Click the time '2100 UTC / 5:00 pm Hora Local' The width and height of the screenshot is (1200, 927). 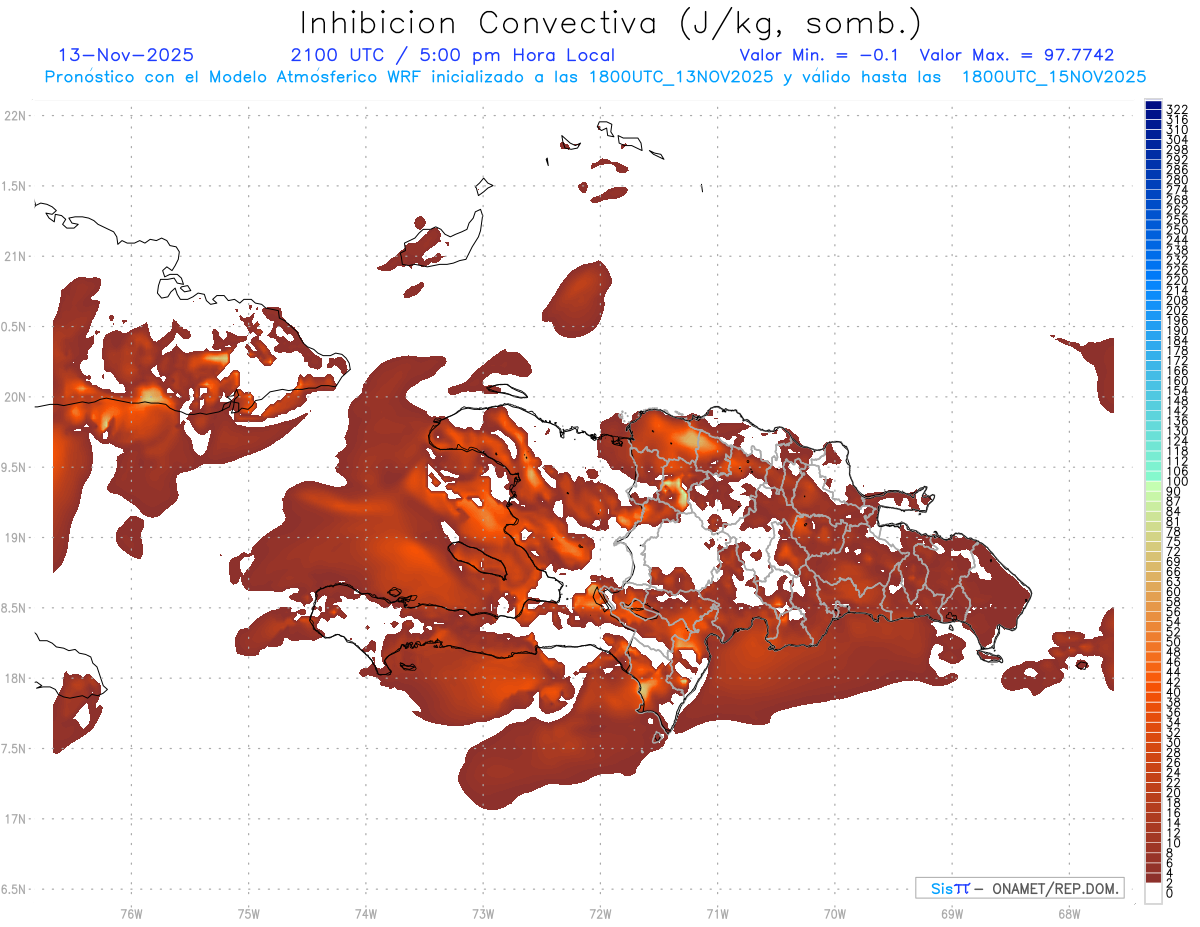coord(453,55)
